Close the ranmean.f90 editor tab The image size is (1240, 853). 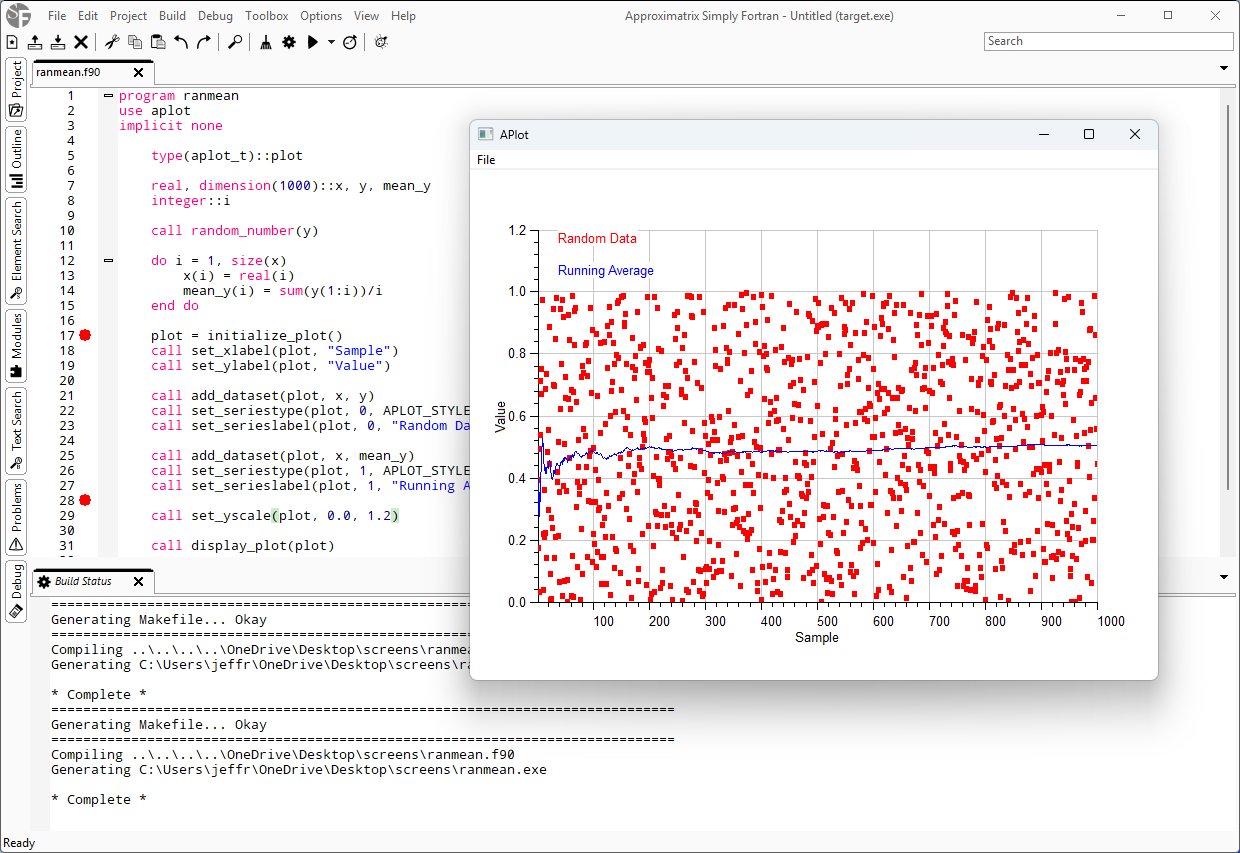(x=138, y=73)
